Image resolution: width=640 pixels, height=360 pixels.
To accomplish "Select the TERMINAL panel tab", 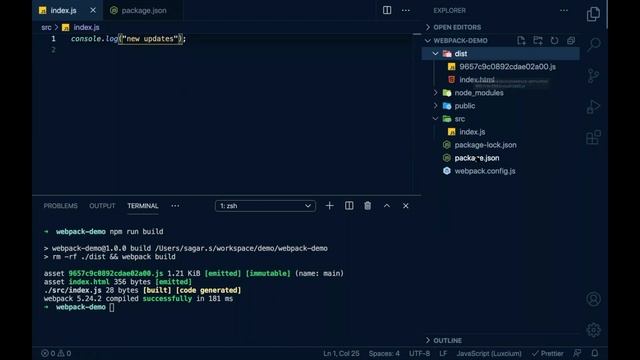I will [142, 206].
